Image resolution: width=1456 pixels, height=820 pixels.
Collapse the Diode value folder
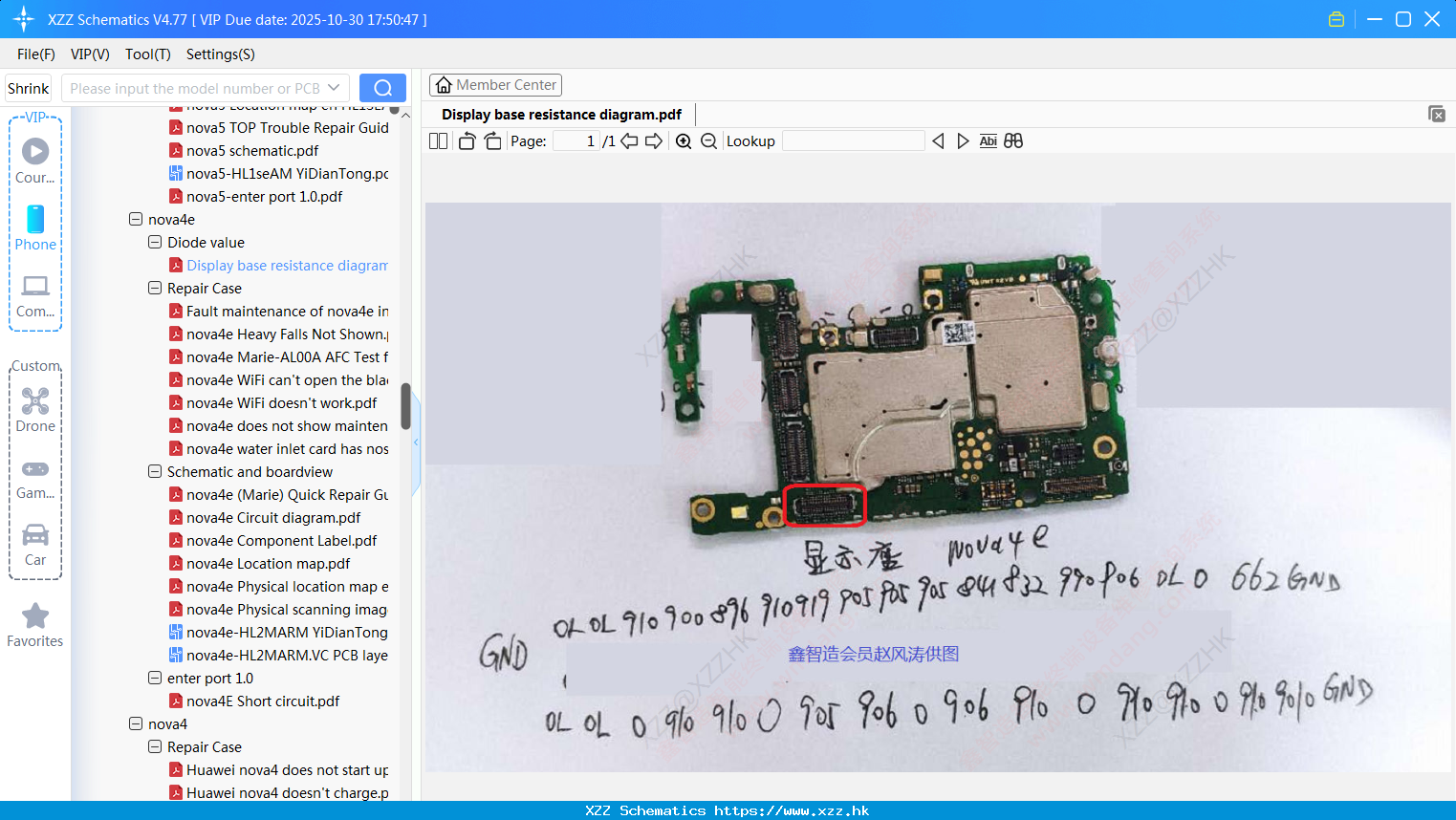[155, 242]
